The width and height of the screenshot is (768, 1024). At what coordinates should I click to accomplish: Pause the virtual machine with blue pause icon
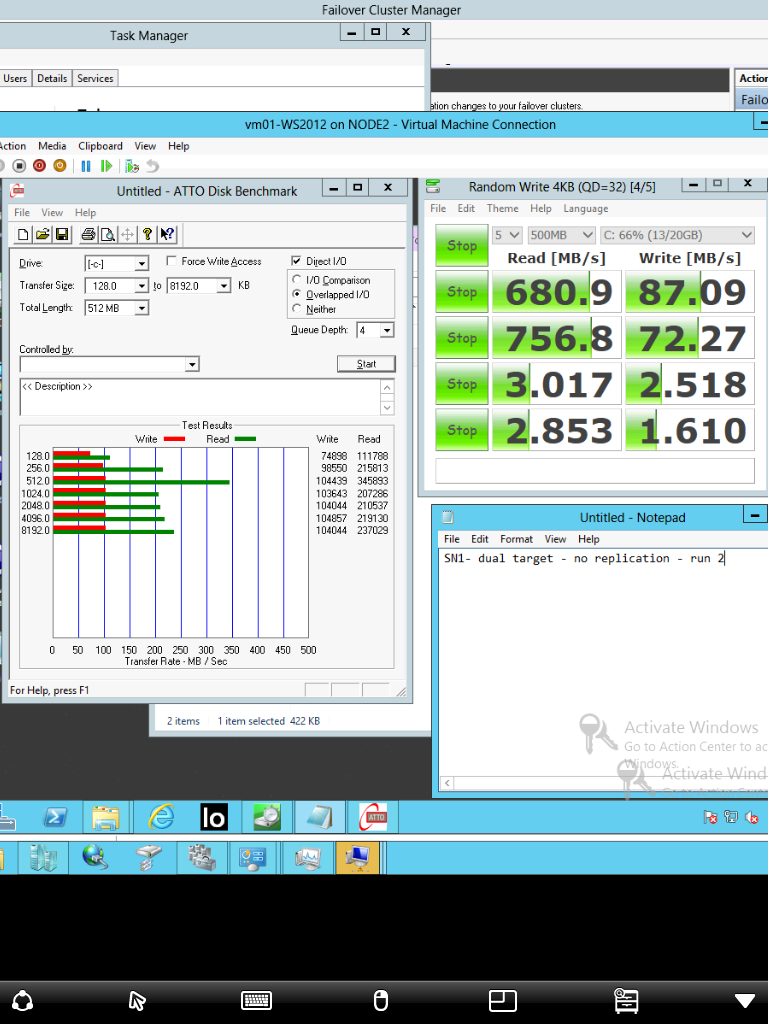(86, 166)
